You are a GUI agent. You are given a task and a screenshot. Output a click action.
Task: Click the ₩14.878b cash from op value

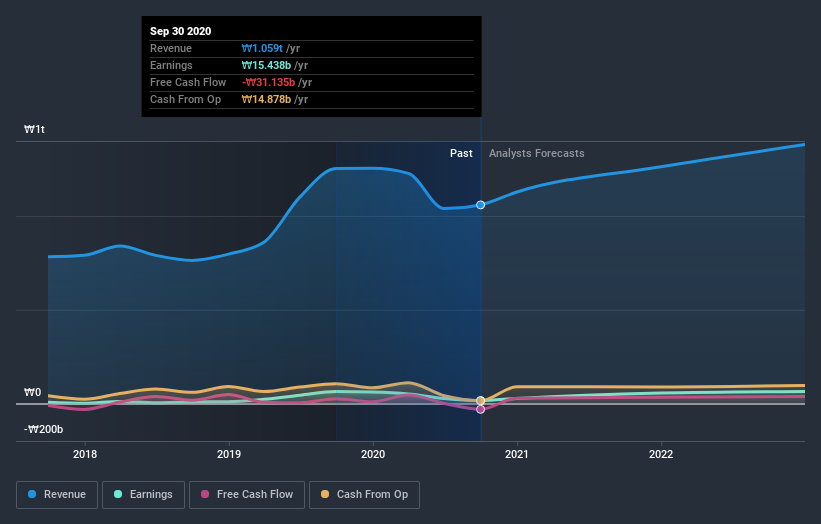coord(267,99)
